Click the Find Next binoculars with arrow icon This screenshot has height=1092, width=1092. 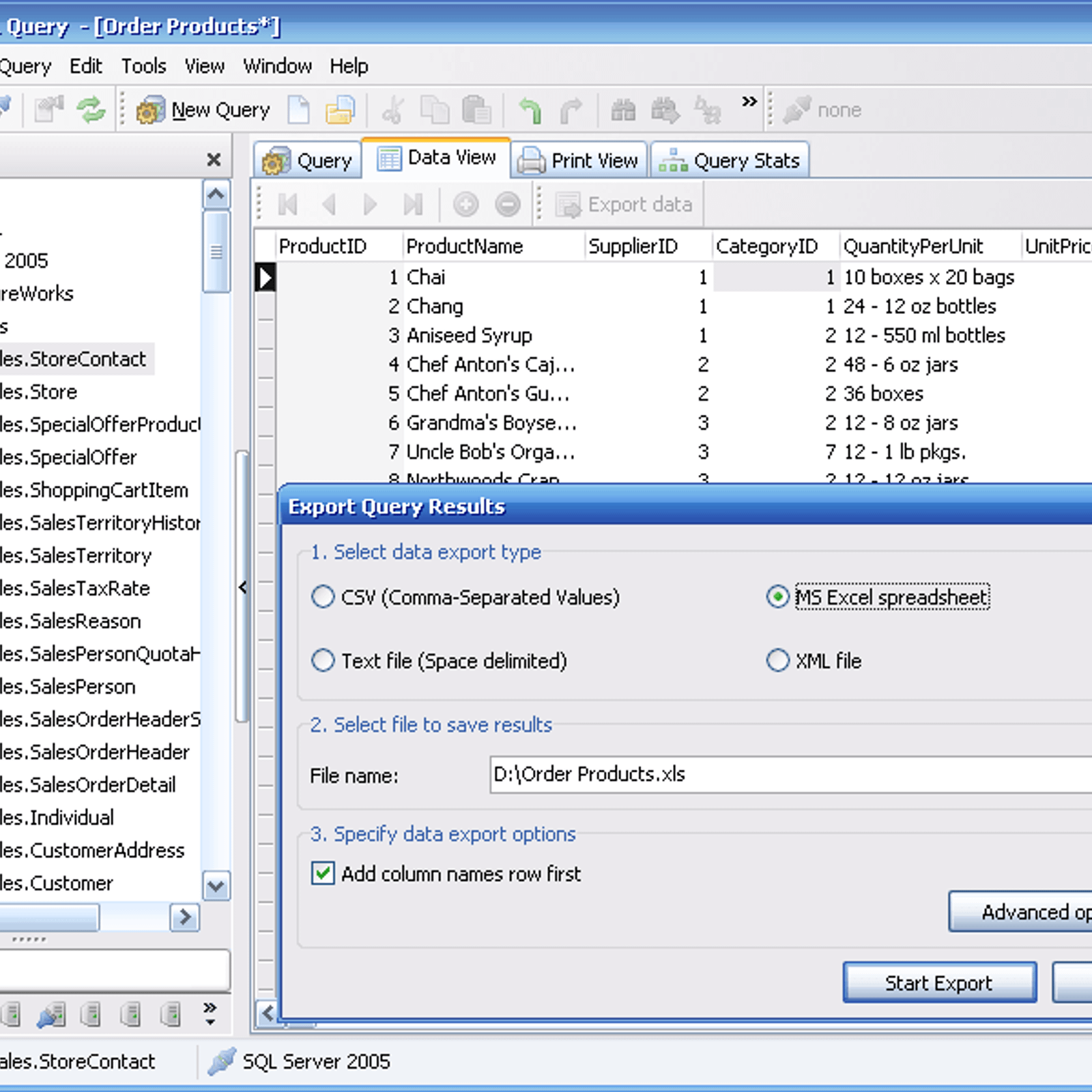coord(665,110)
